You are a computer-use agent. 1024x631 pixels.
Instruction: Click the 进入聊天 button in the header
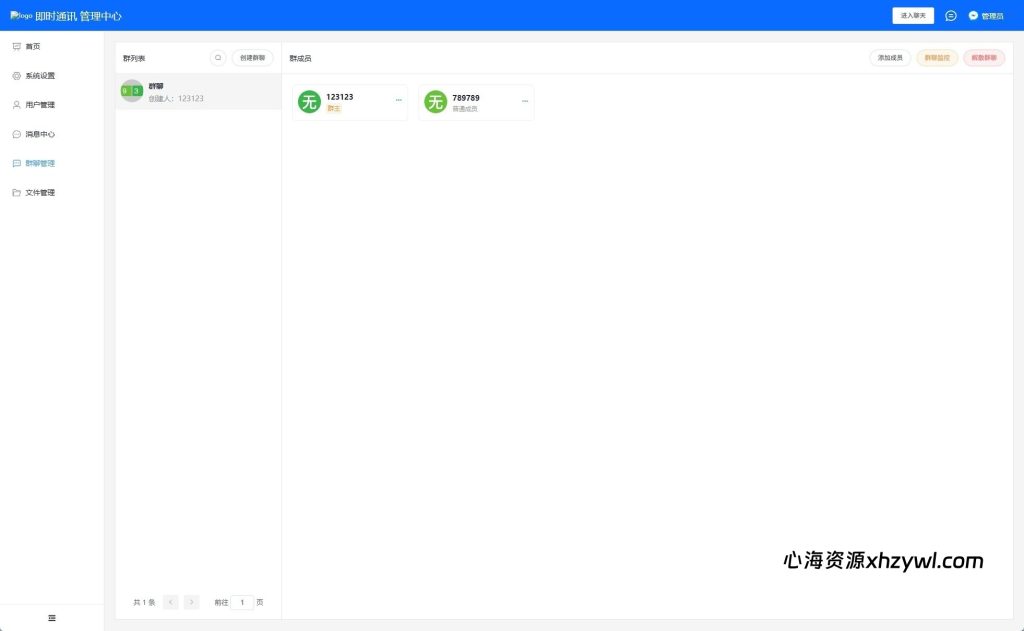pos(913,16)
